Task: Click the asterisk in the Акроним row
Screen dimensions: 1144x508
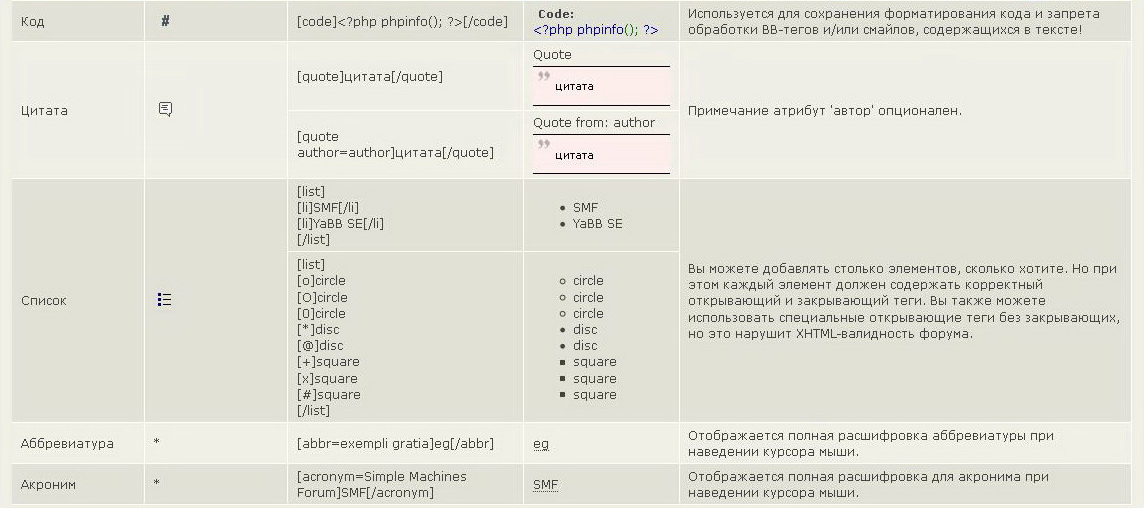Action: click(x=157, y=484)
